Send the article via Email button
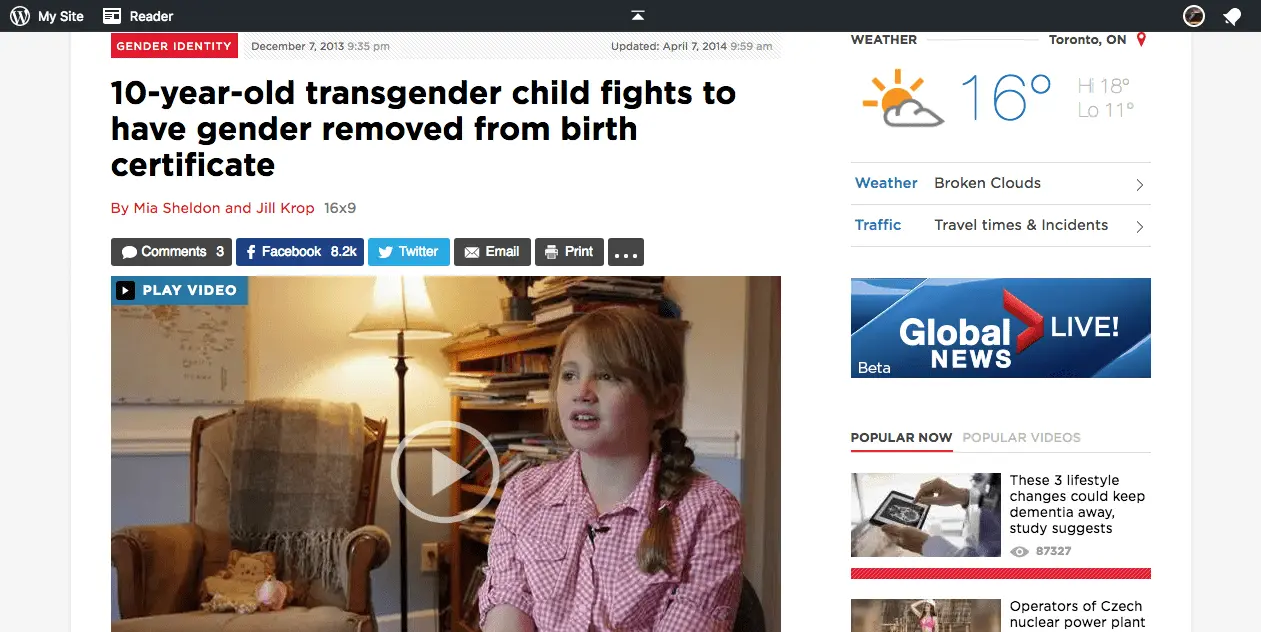This screenshot has height=632, width=1261. pos(492,252)
